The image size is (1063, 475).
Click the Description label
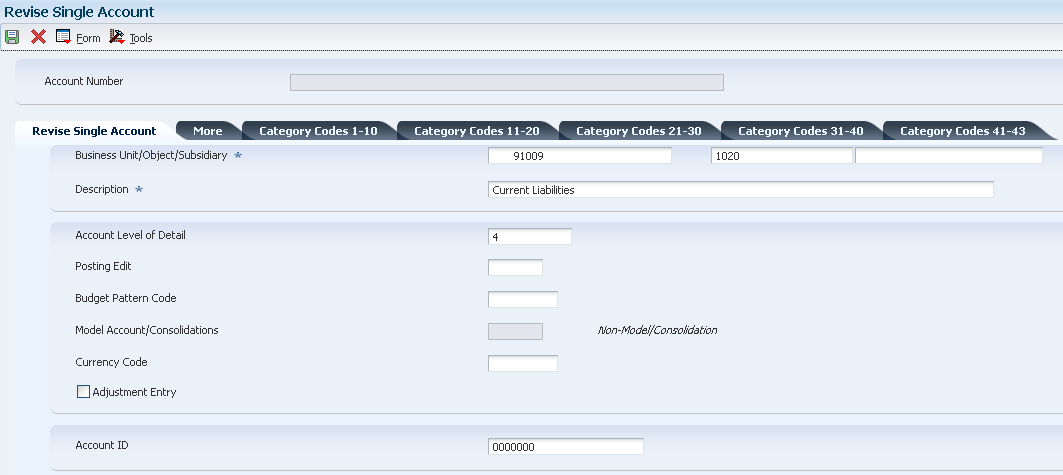point(102,189)
